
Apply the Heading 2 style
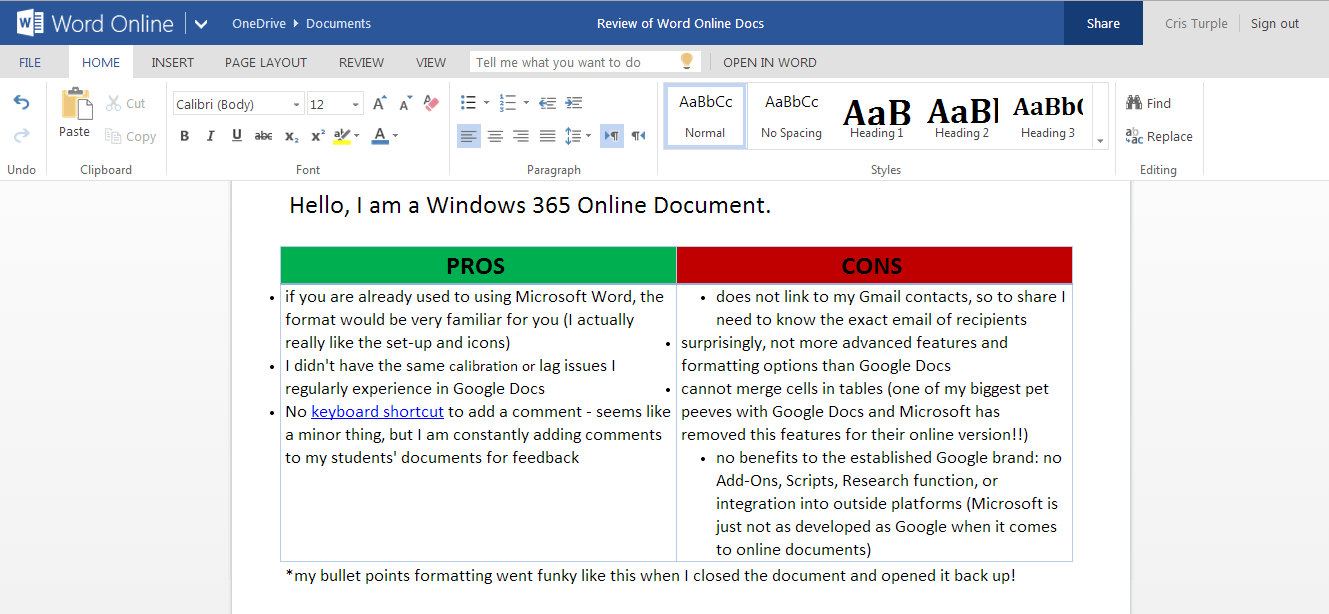(x=962, y=116)
